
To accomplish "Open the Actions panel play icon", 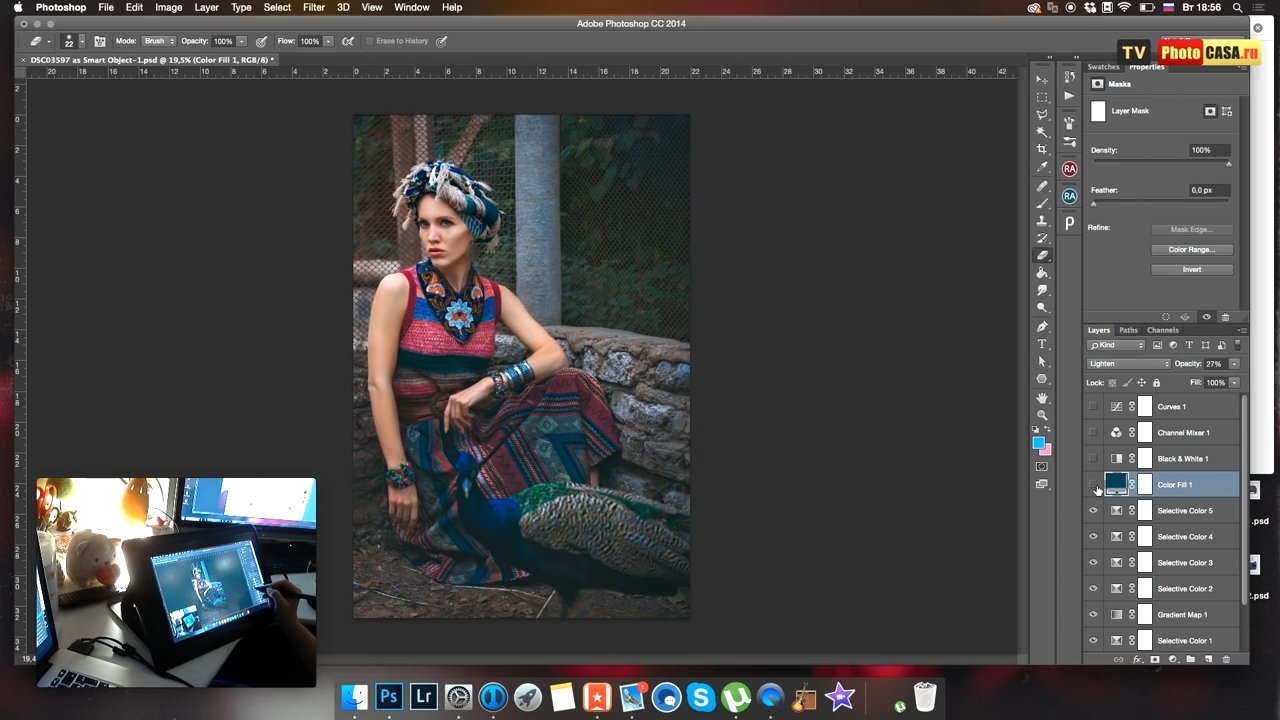I will click(x=1069, y=97).
